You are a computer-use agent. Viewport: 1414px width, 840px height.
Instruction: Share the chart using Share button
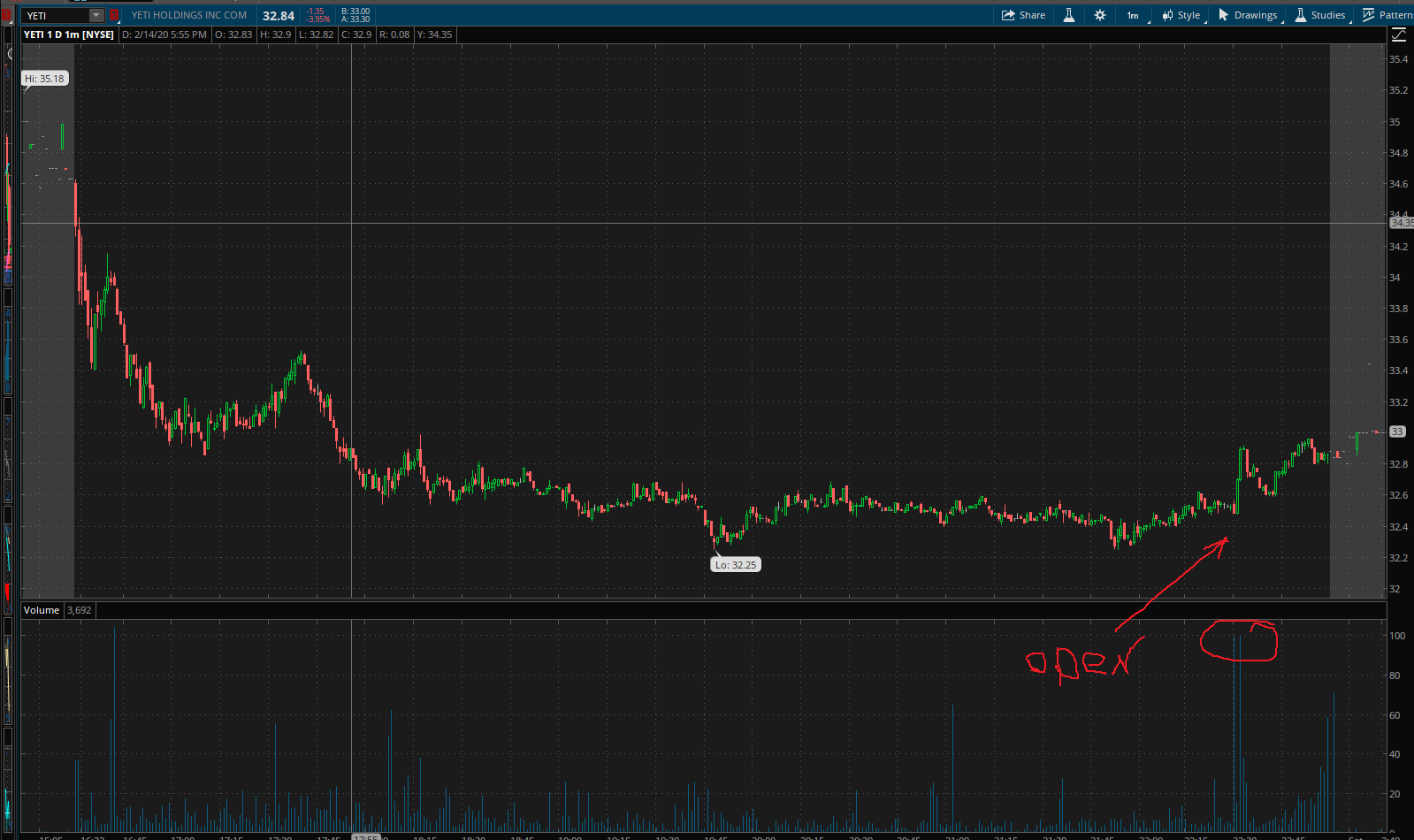1023,15
